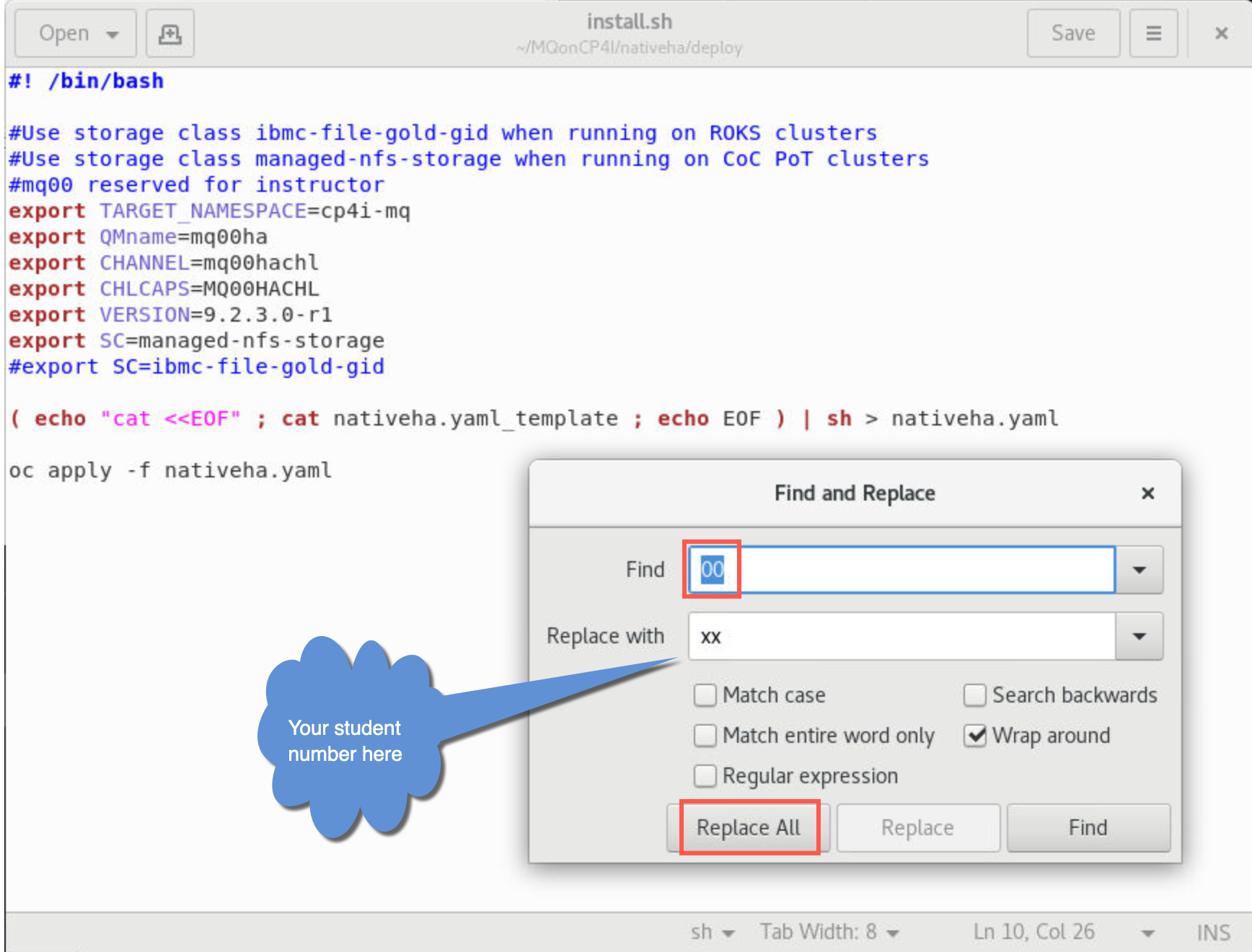1252x952 pixels.
Task: Click the Find button in the dialog
Action: [1088, 828]
